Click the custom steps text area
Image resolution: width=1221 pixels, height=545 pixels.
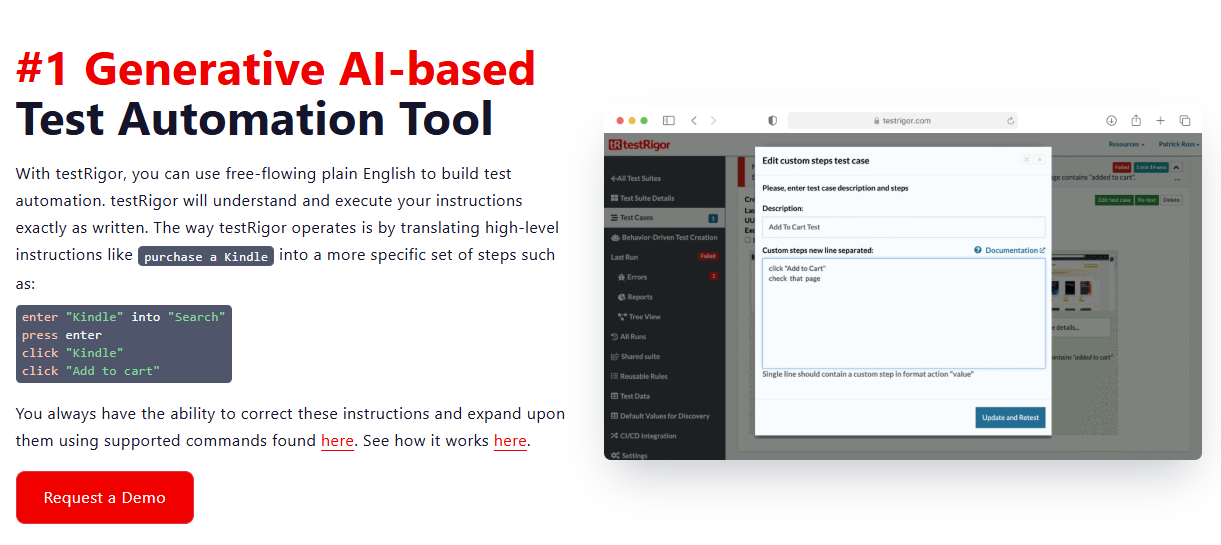coord(903,314)
